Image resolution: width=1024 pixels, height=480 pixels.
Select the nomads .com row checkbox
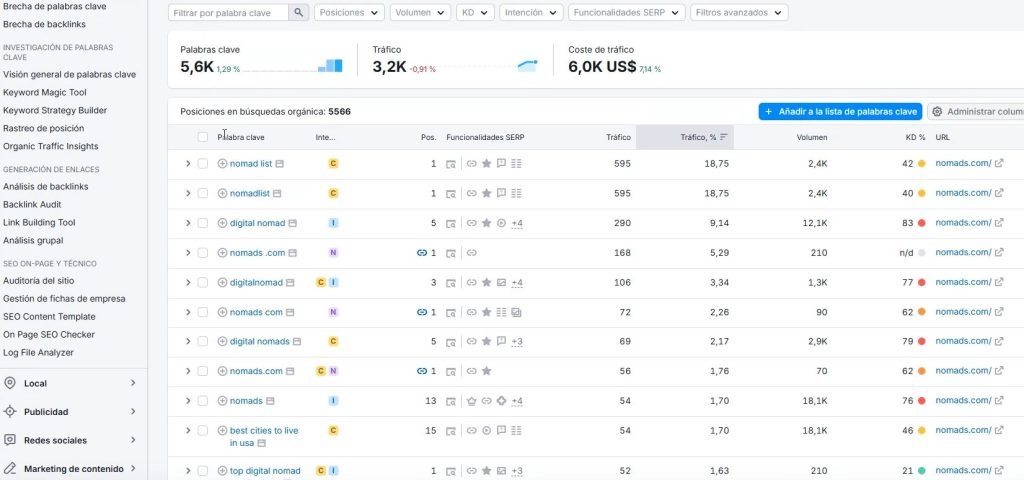[x=202, y=253]
